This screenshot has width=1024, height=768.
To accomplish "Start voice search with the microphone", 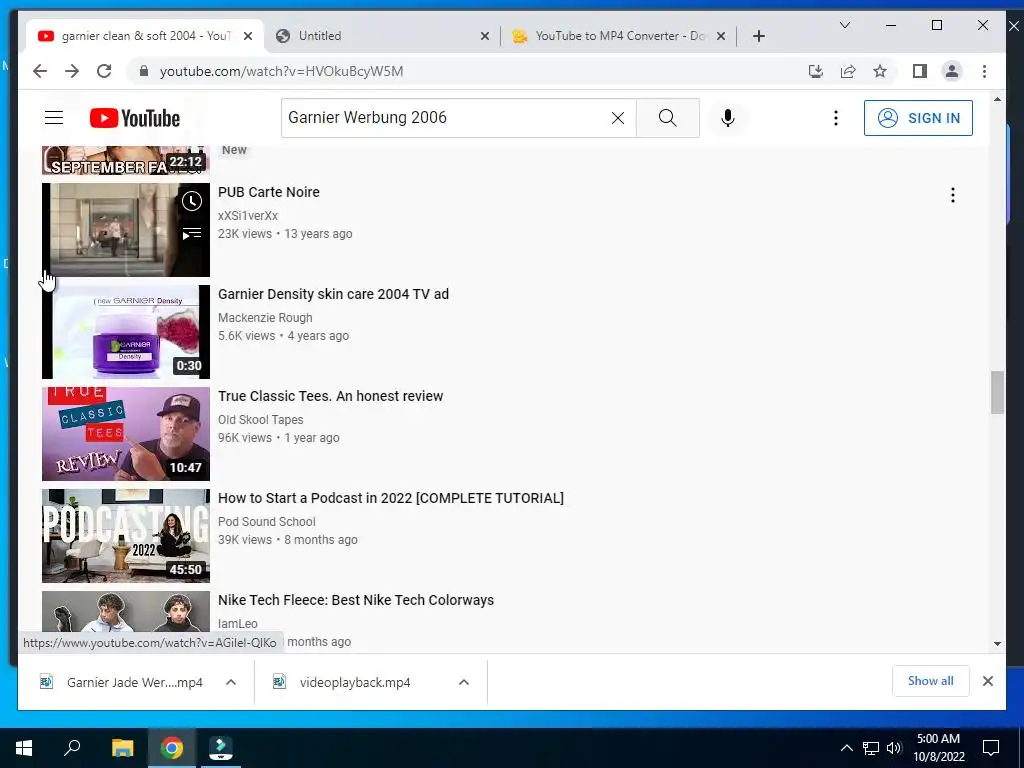I will [x=728, y=118].
